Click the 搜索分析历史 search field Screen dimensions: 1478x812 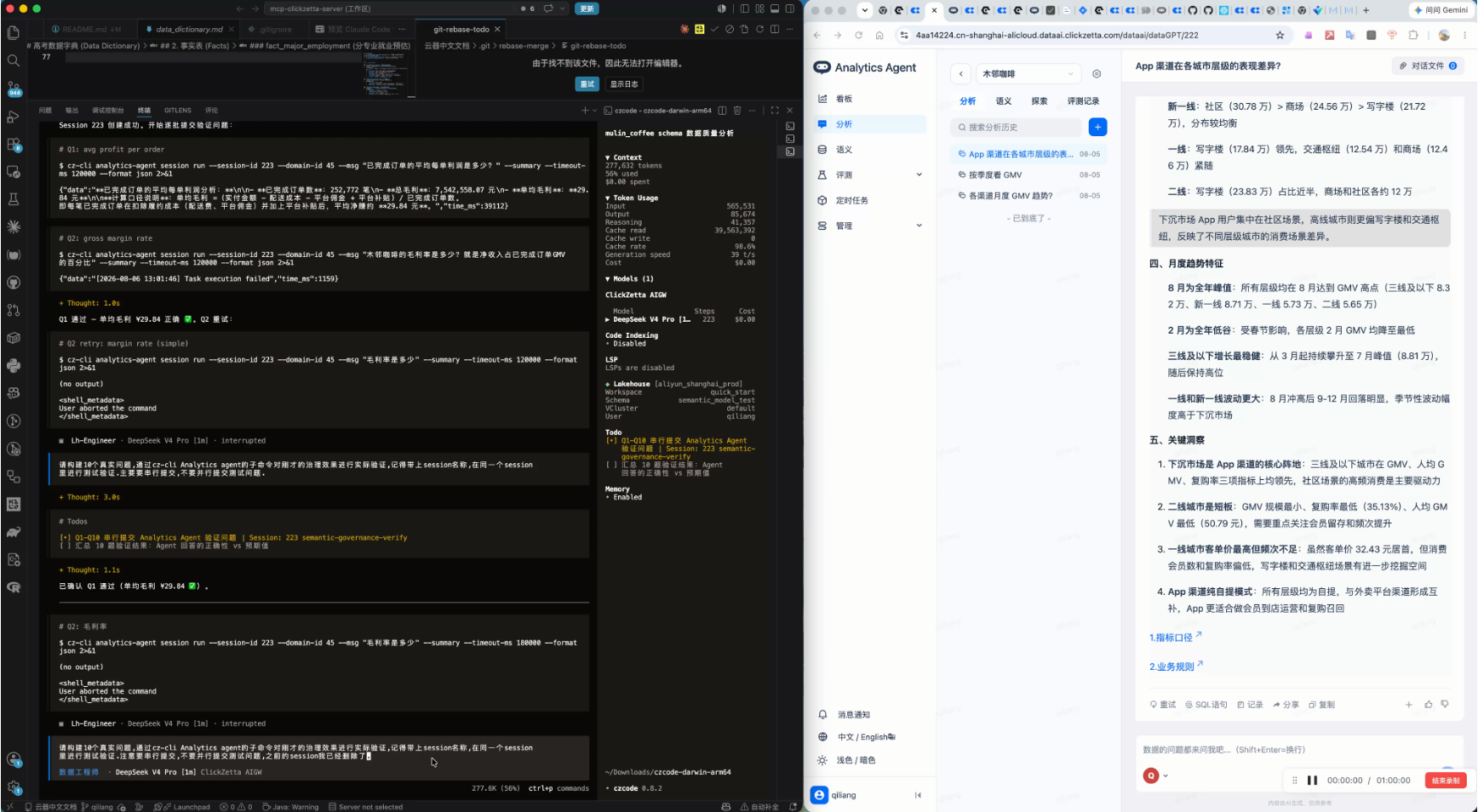pos(1016,127)
